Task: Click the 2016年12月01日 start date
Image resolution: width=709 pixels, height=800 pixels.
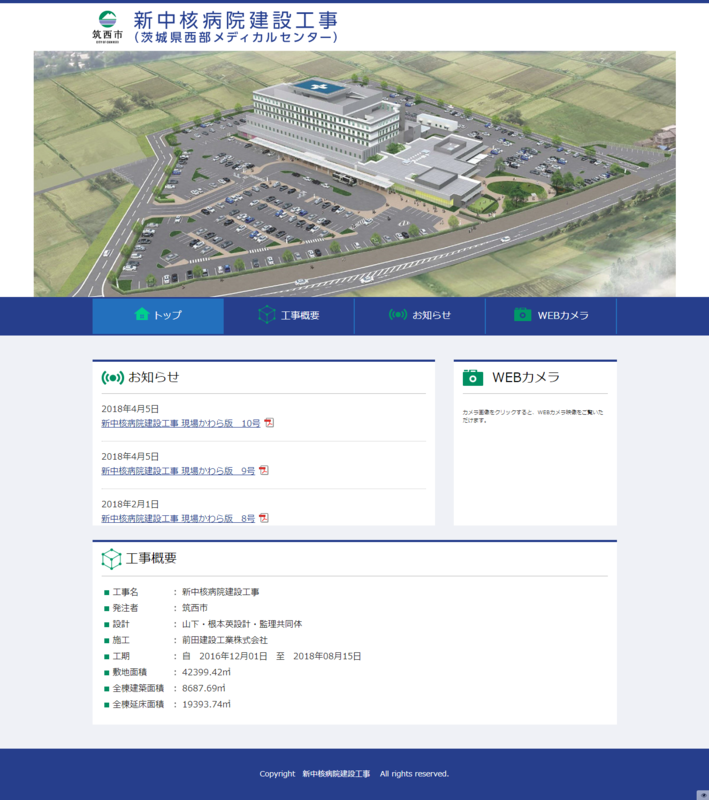Action: pyautogui.click(x=233, y=656)
